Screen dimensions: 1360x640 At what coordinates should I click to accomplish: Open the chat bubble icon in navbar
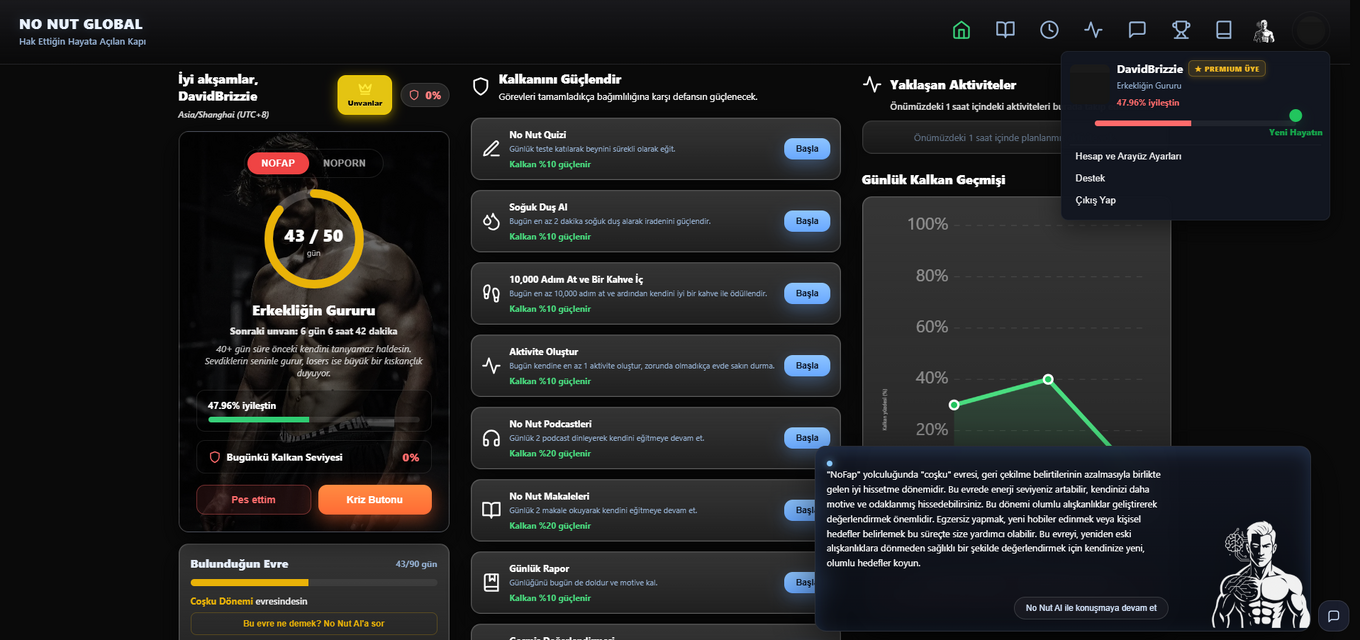click(1137, 30)
